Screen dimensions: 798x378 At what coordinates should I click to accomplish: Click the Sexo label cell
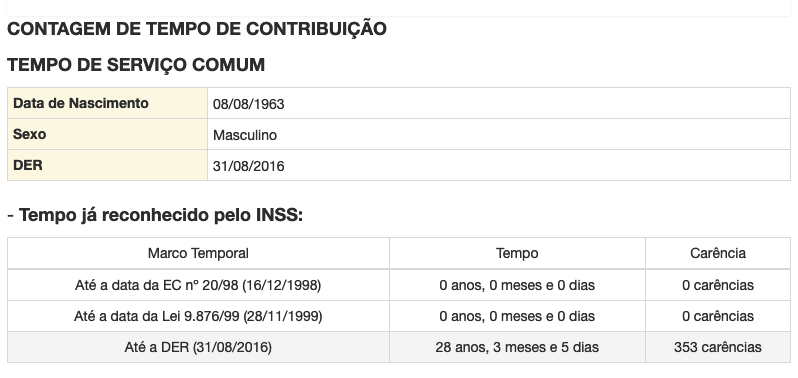(107, 134)
